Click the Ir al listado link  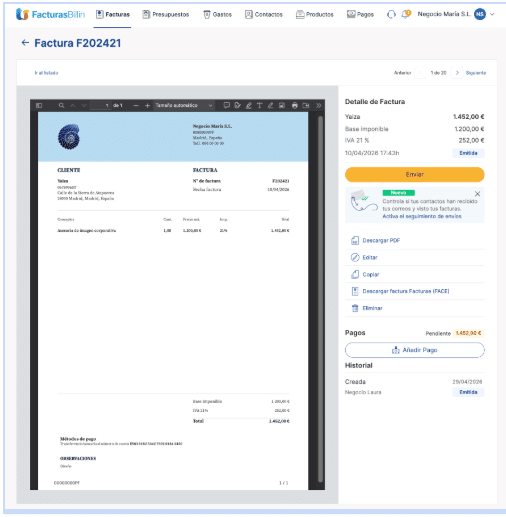[46, 73]
